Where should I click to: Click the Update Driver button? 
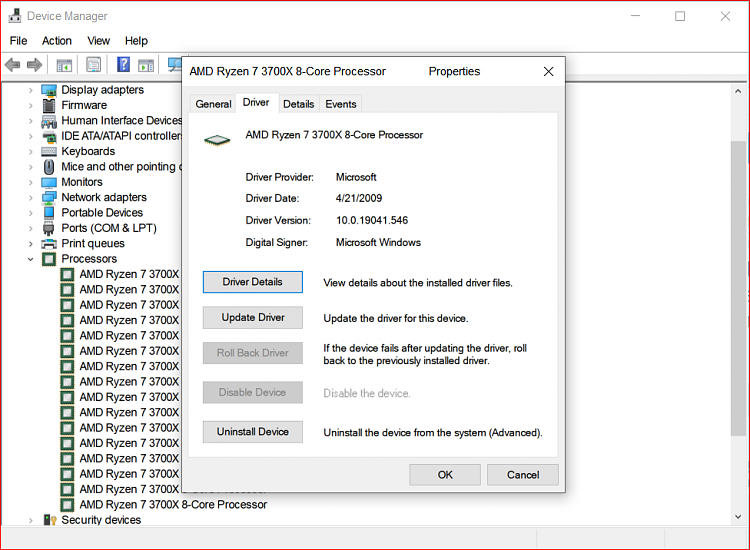point(253,318)
